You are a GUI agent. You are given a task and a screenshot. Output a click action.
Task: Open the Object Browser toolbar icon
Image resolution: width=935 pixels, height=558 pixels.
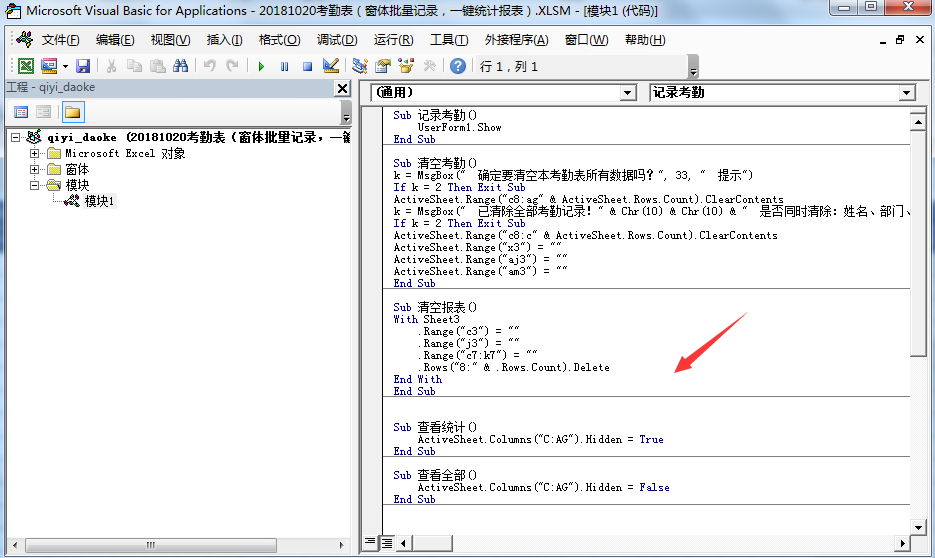click(x=406, y=66)
